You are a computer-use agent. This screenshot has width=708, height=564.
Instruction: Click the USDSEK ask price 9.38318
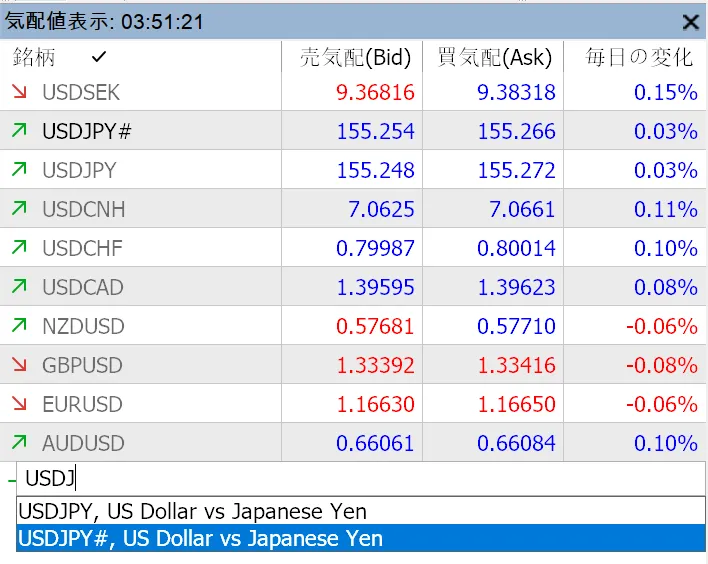click(x=516, y=93)
